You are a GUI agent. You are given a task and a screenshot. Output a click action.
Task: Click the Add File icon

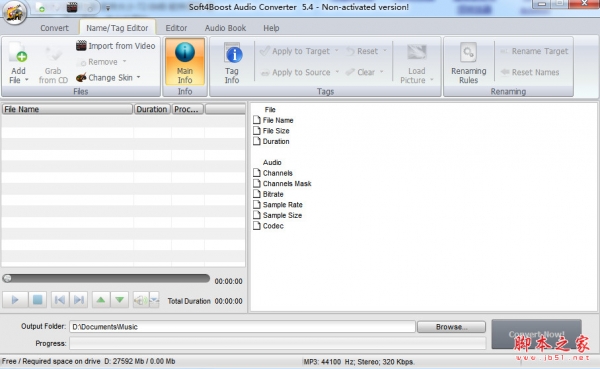click(18, 53)
